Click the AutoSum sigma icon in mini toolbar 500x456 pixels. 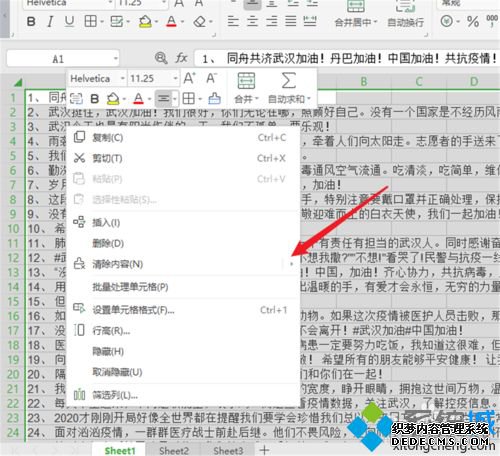[x=289, y=81]
